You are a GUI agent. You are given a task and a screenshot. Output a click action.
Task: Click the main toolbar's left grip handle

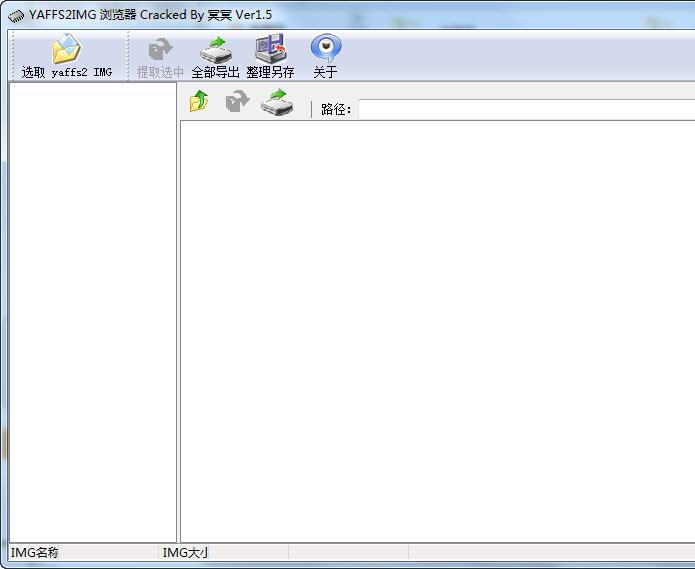coord(12,56)
